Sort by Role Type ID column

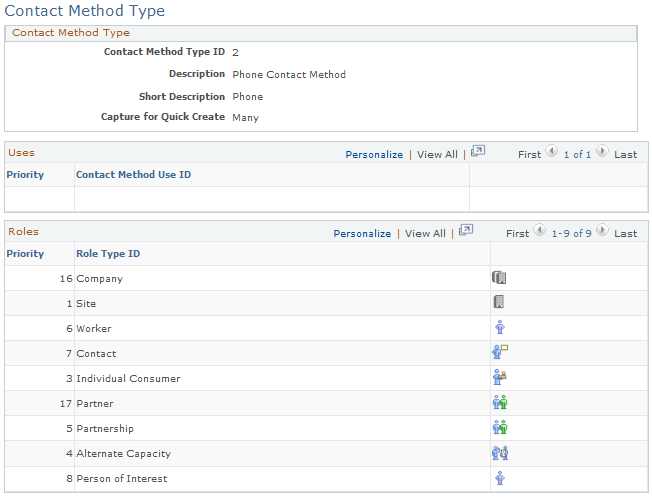(x=108, y=254)
